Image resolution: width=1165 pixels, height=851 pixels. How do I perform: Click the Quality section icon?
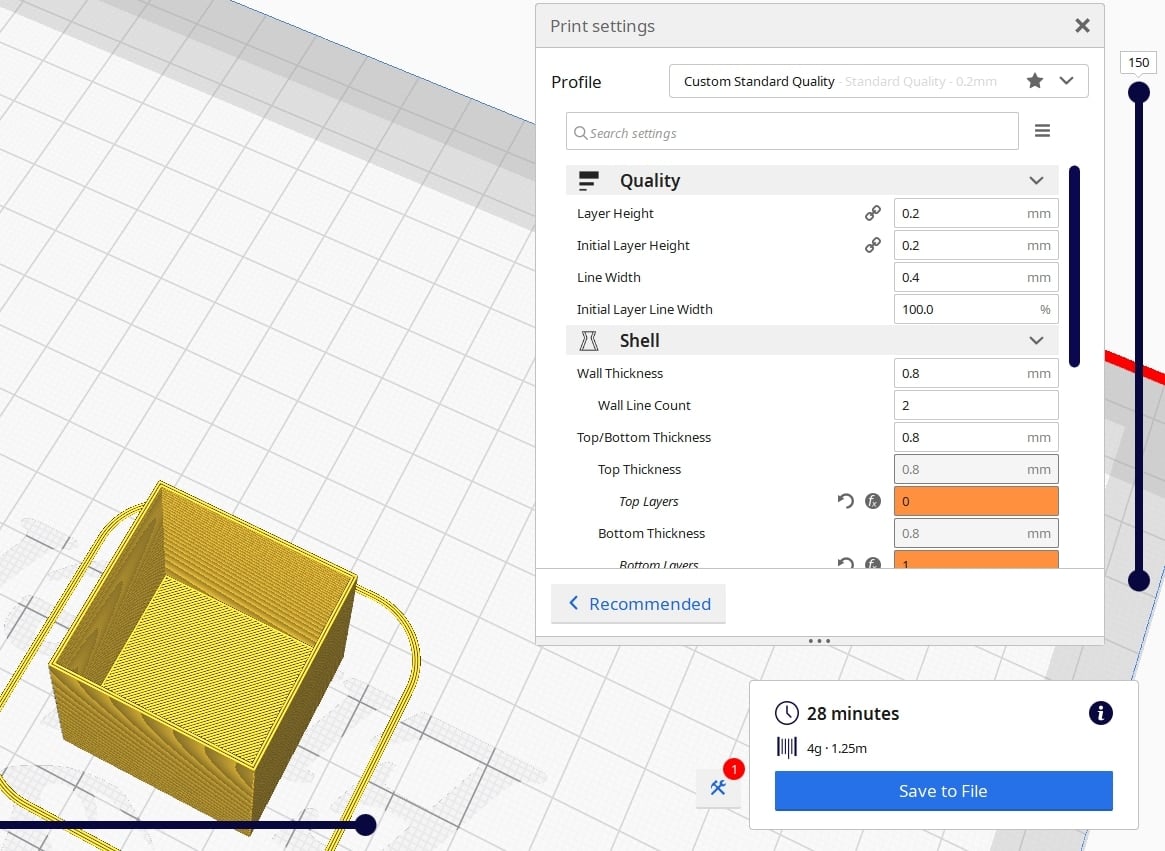point(588,181)
